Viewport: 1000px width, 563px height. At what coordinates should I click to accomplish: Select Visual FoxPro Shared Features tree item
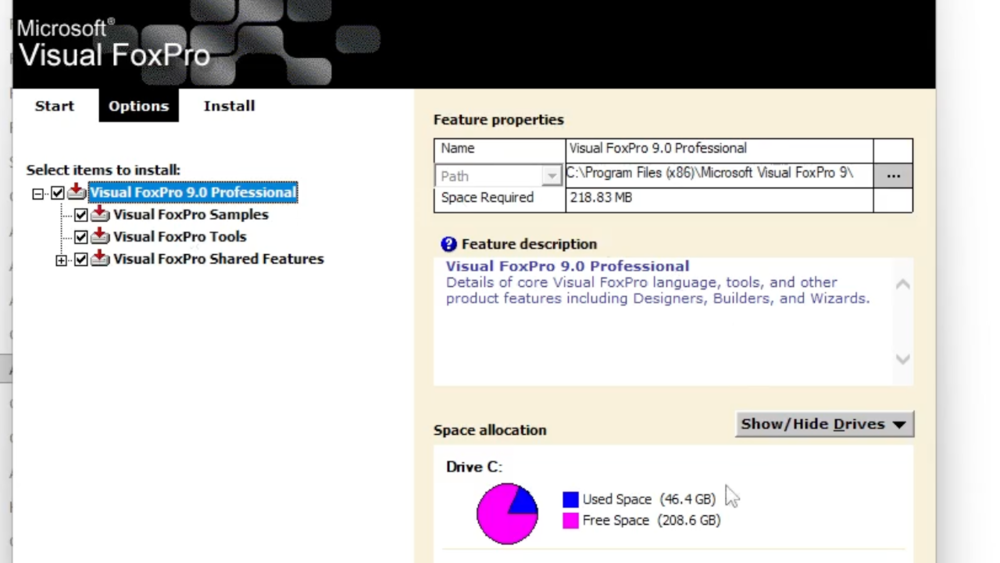point(219,259)
